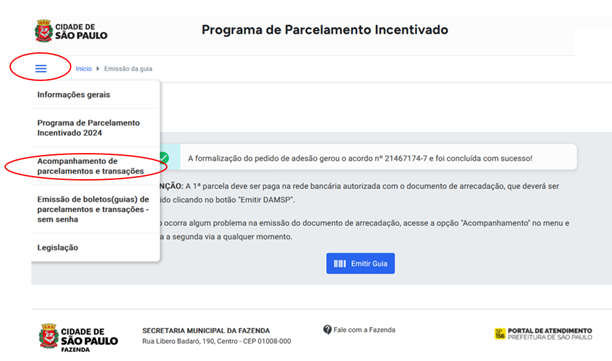Viewport: 612px width, 361px height.
Task: Click the Cidade de São Paulo header logo
Action: [71, 31]
